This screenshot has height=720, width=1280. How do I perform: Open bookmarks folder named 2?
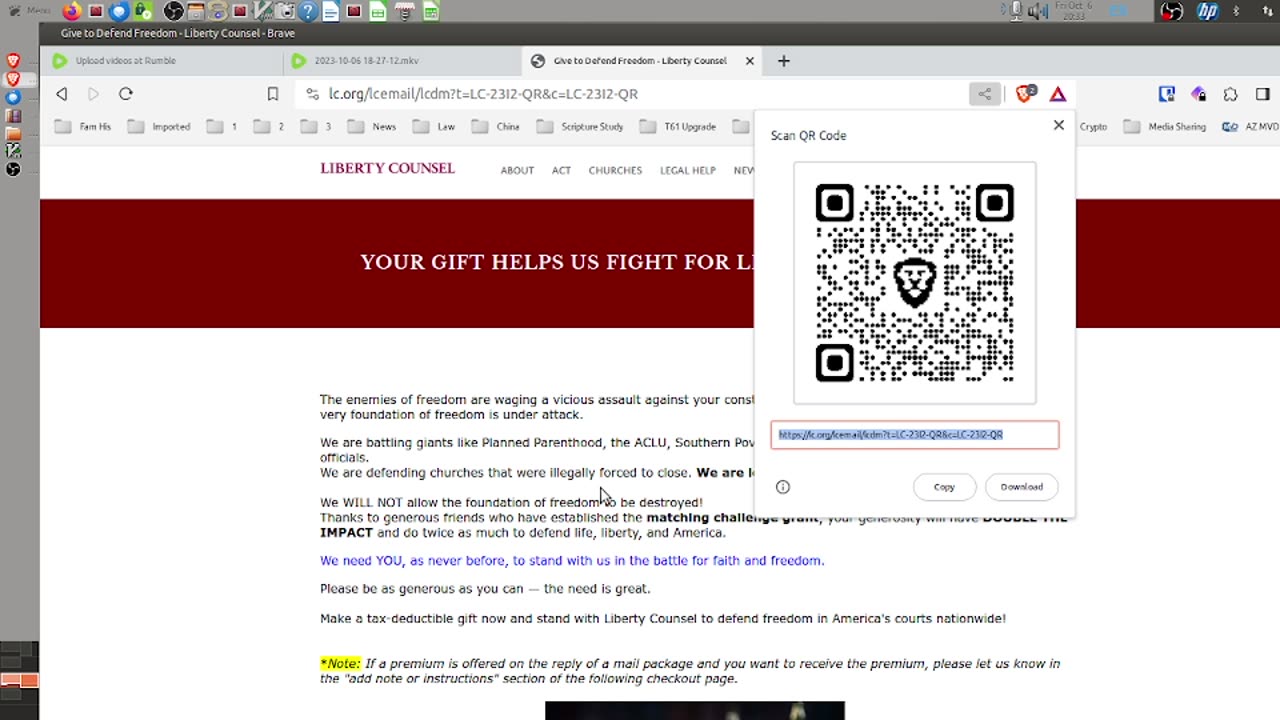pyautogui.click(x=269, y=127)
